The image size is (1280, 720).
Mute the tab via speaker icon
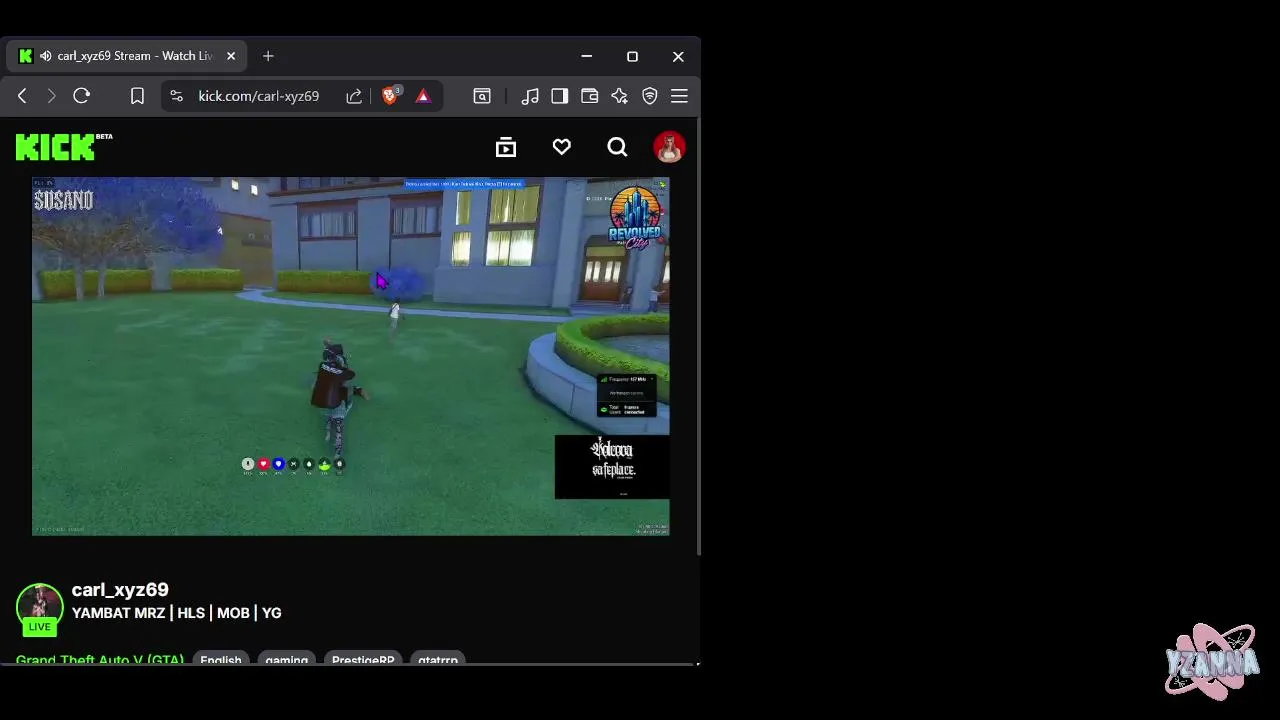point(45,56)
